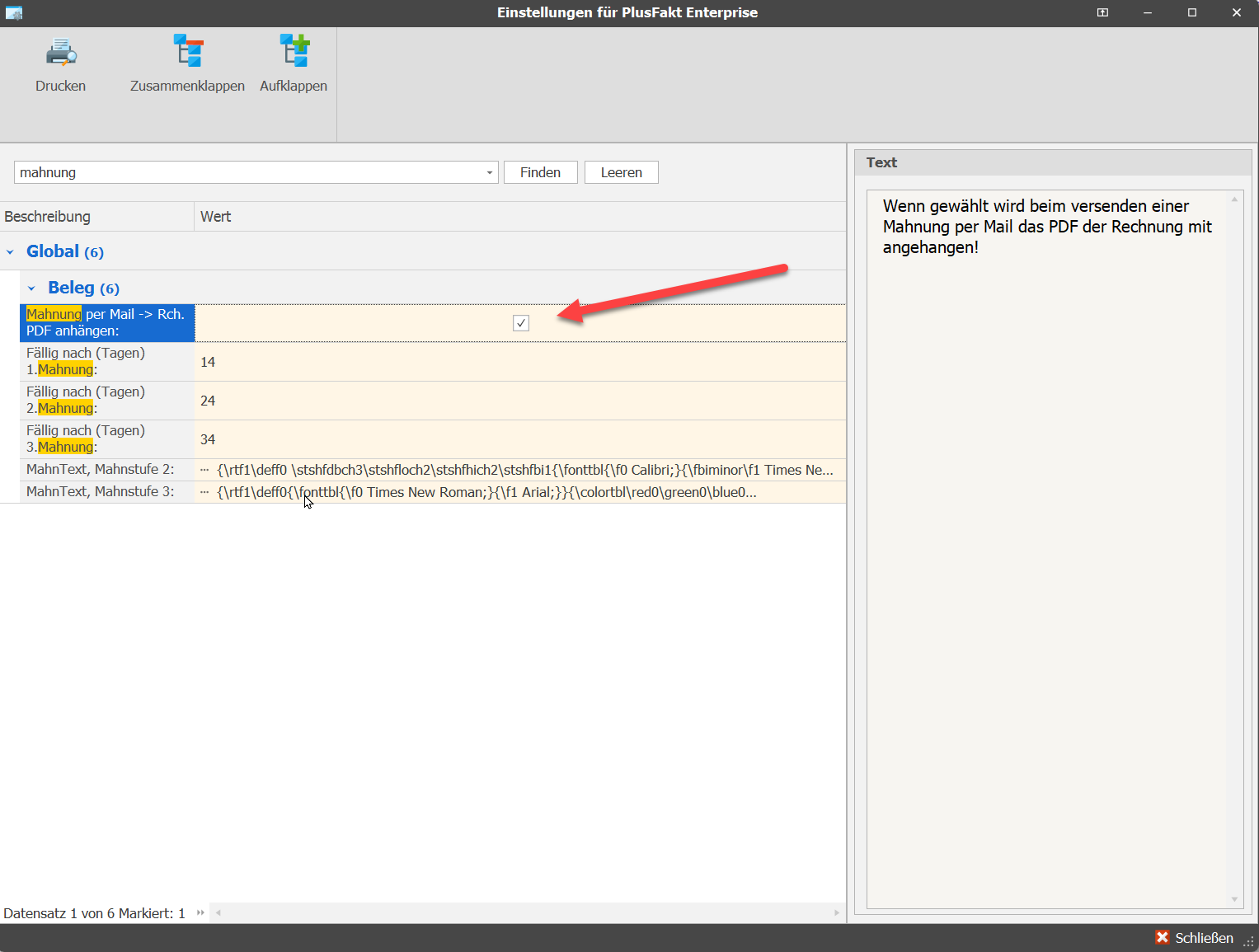Click the Datensatz 1 von 6 status text

tap(94, 913)
